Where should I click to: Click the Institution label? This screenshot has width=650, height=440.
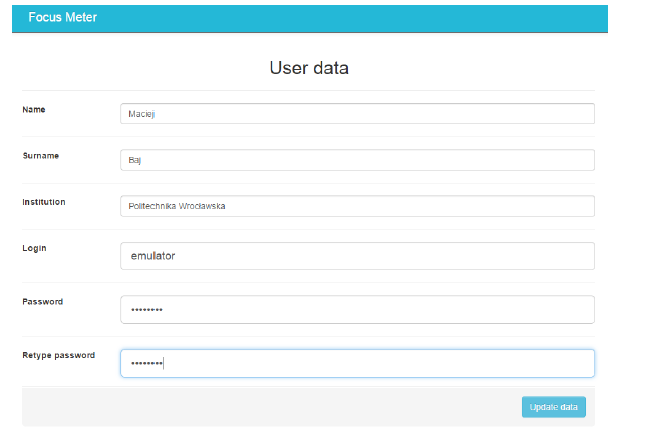(44, 202)
